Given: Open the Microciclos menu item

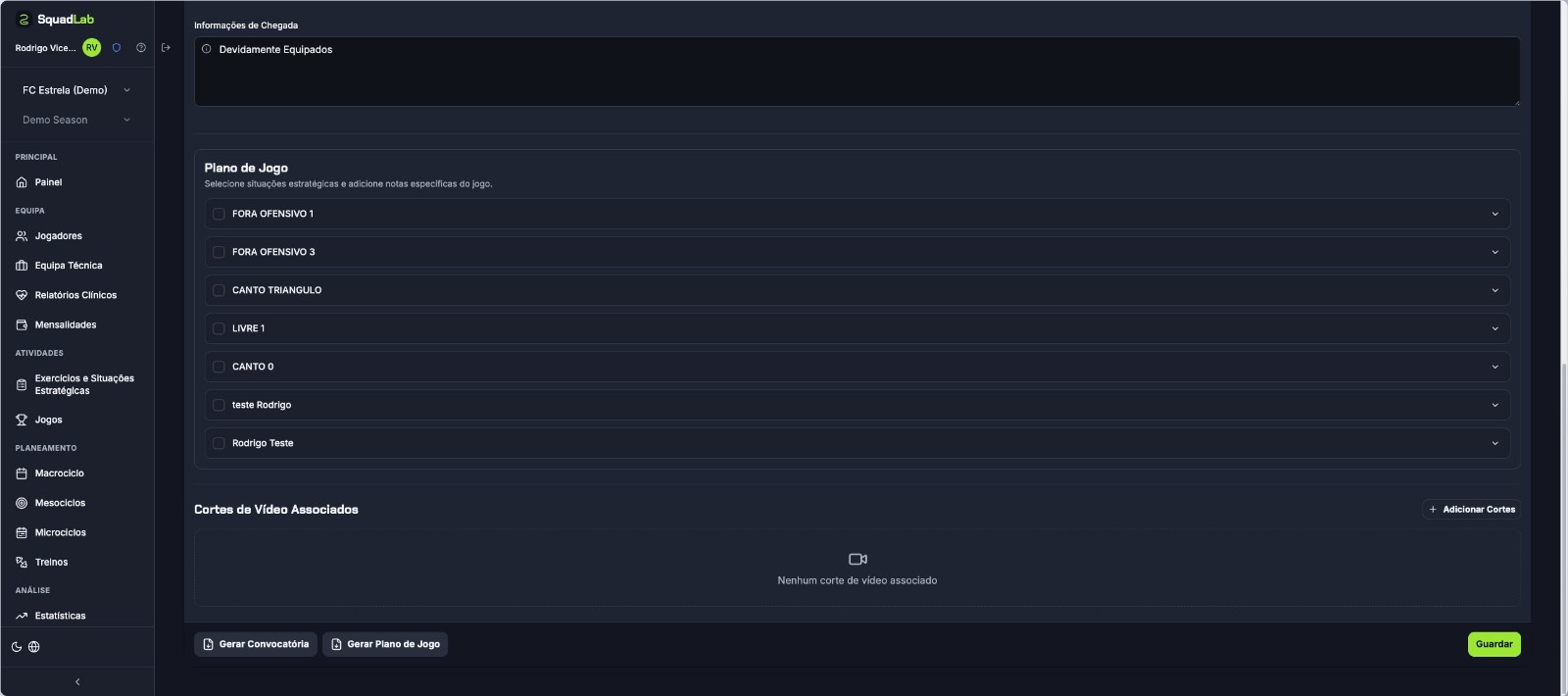Looking at the screenshot, I should pos(76,532).
